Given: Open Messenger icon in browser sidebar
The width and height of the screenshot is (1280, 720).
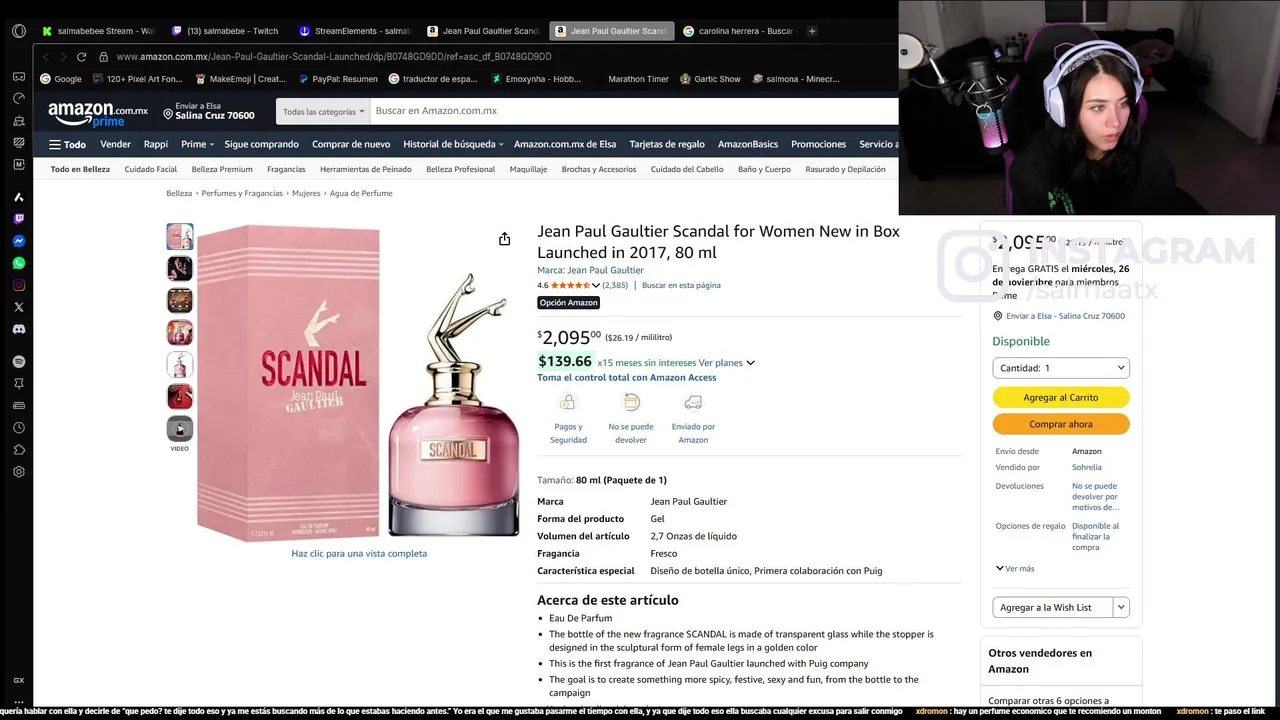Looking at the screenshot, I should [x=19, y=241].
